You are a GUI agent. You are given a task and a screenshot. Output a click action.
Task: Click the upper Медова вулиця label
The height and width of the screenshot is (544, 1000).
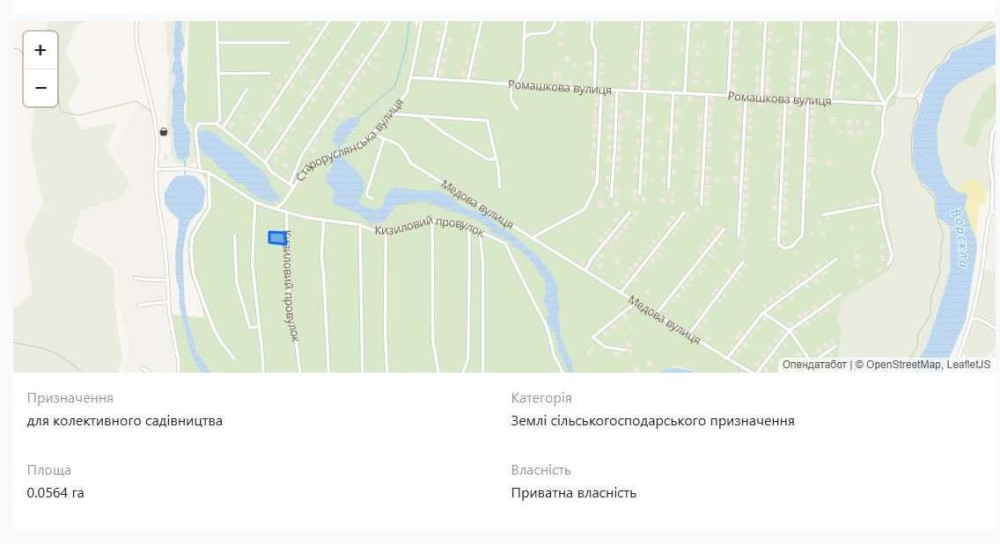476,204
